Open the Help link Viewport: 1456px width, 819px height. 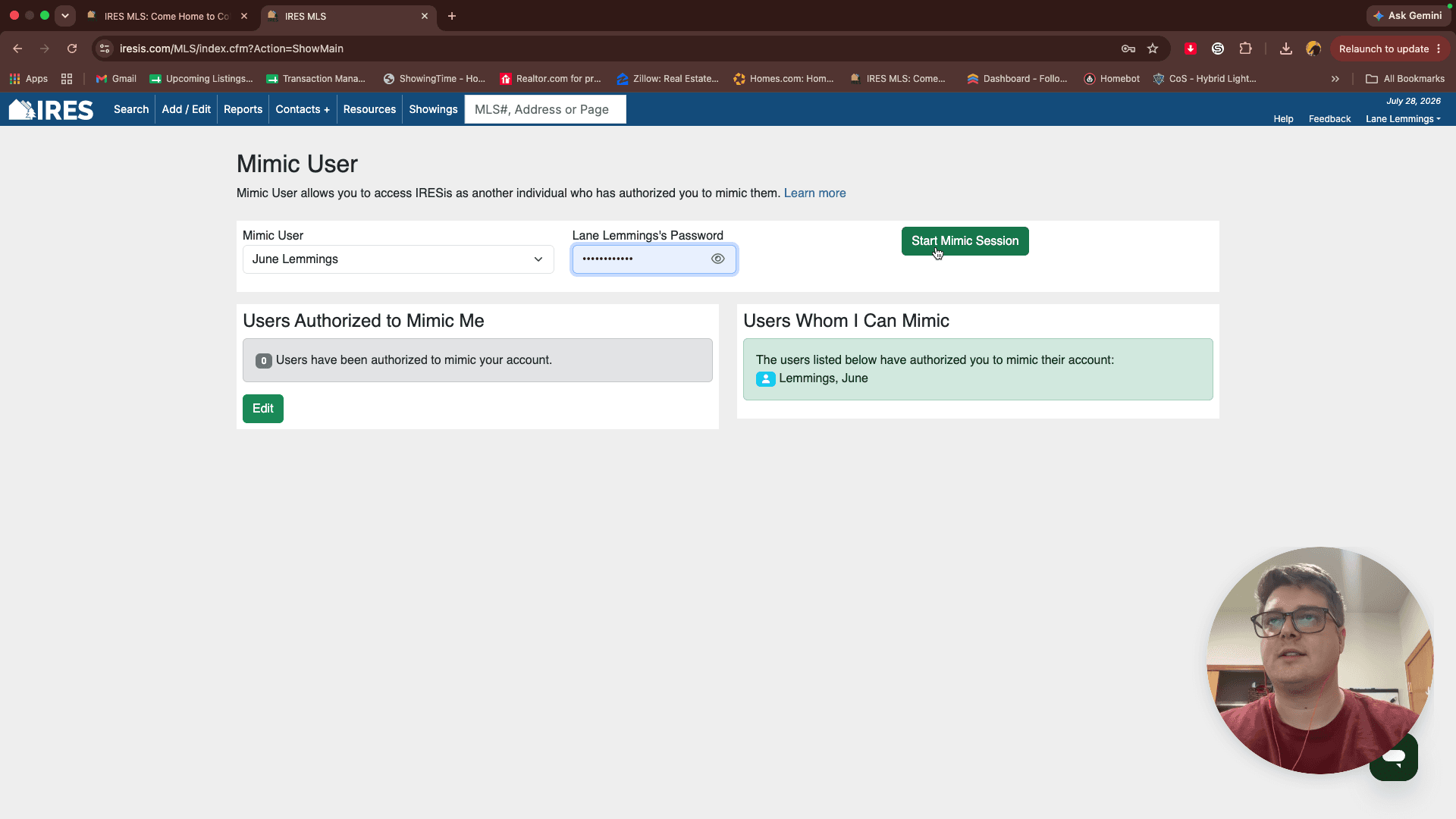[1283, 119]
